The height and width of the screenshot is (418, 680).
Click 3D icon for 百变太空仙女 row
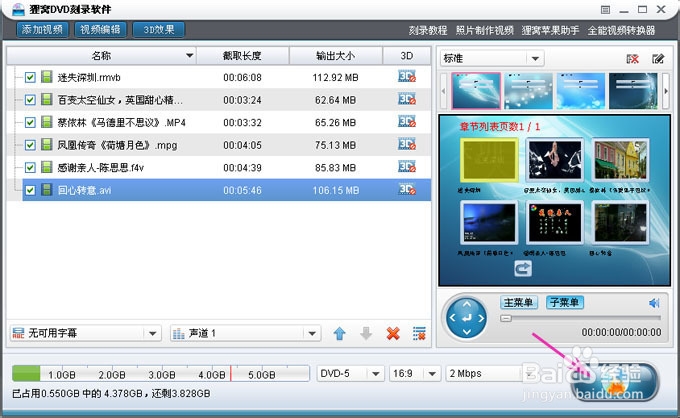coord(407,99)
